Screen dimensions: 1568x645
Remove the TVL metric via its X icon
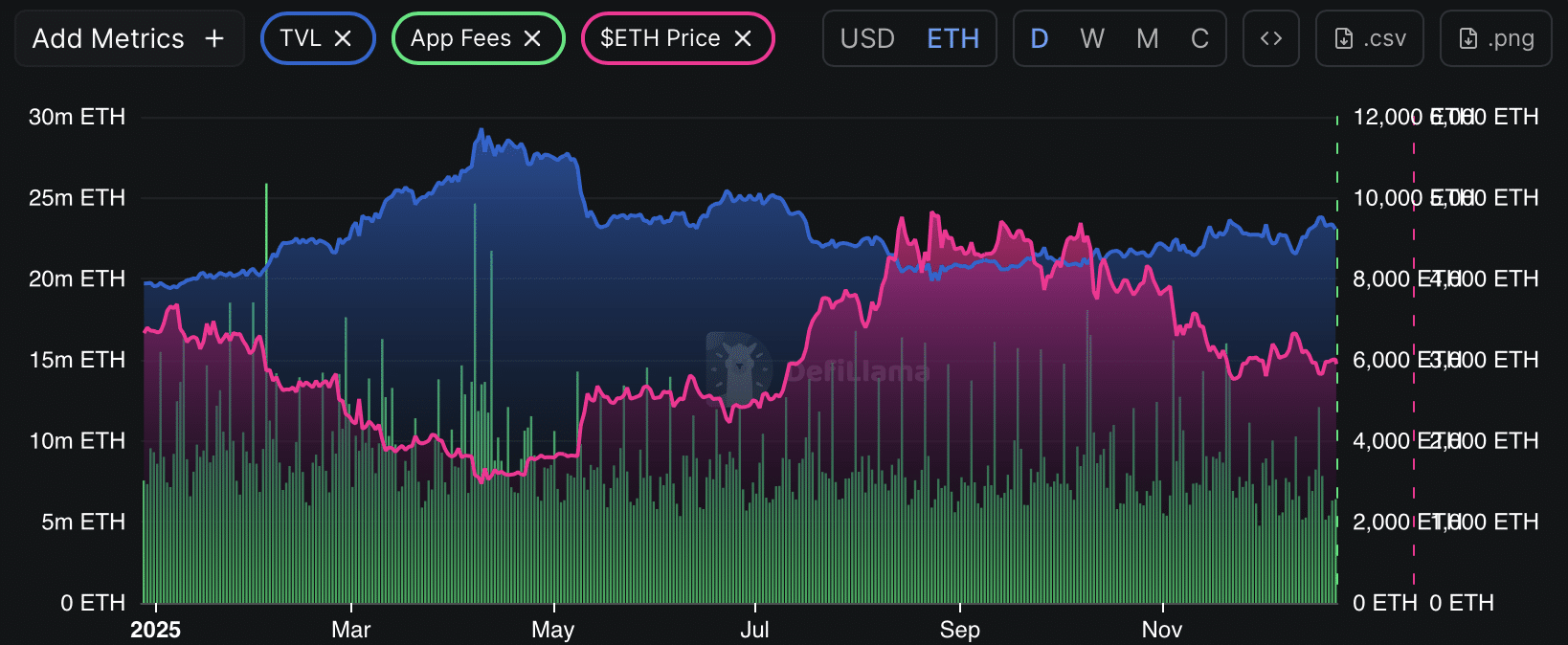coord(345,38)
